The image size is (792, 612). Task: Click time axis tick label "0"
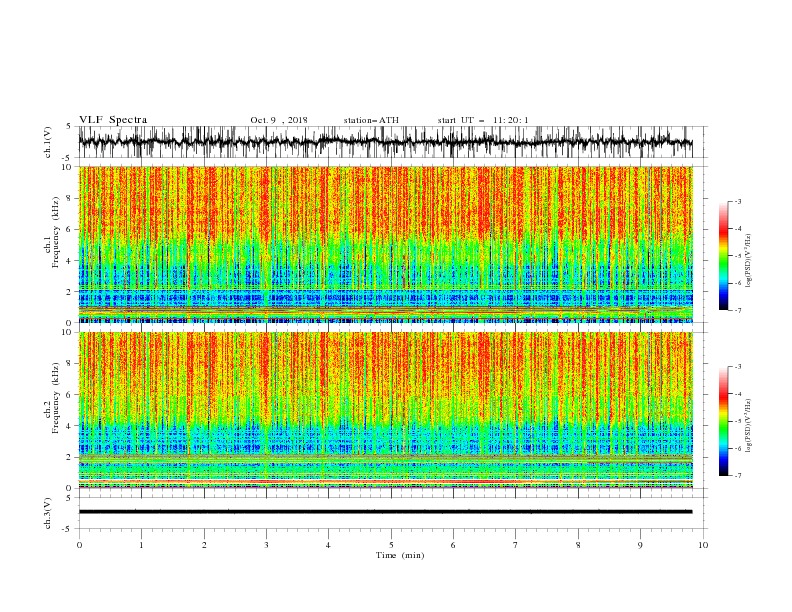click(x=79, y=545)
